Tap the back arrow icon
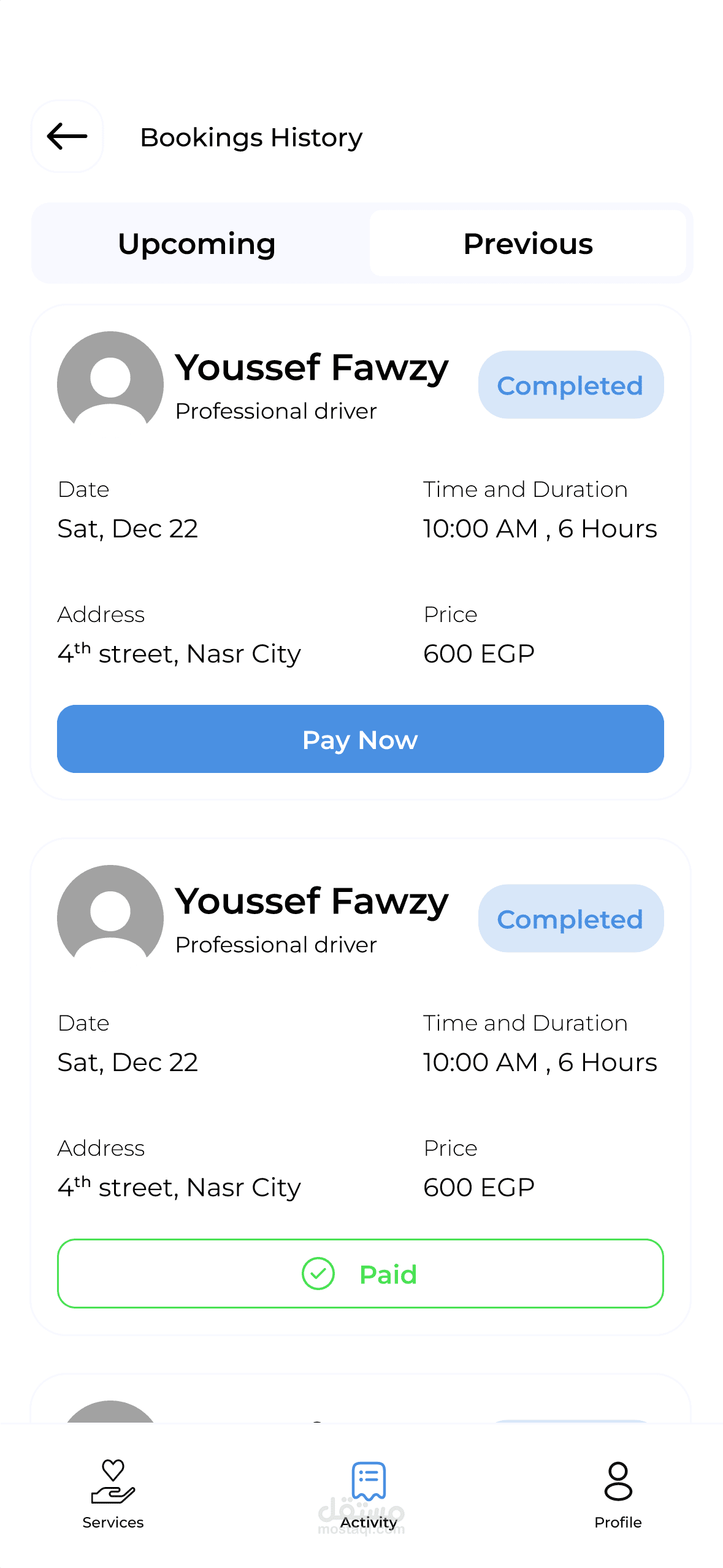Screen dimensions: 723x1568 click(x=67, y=136)
